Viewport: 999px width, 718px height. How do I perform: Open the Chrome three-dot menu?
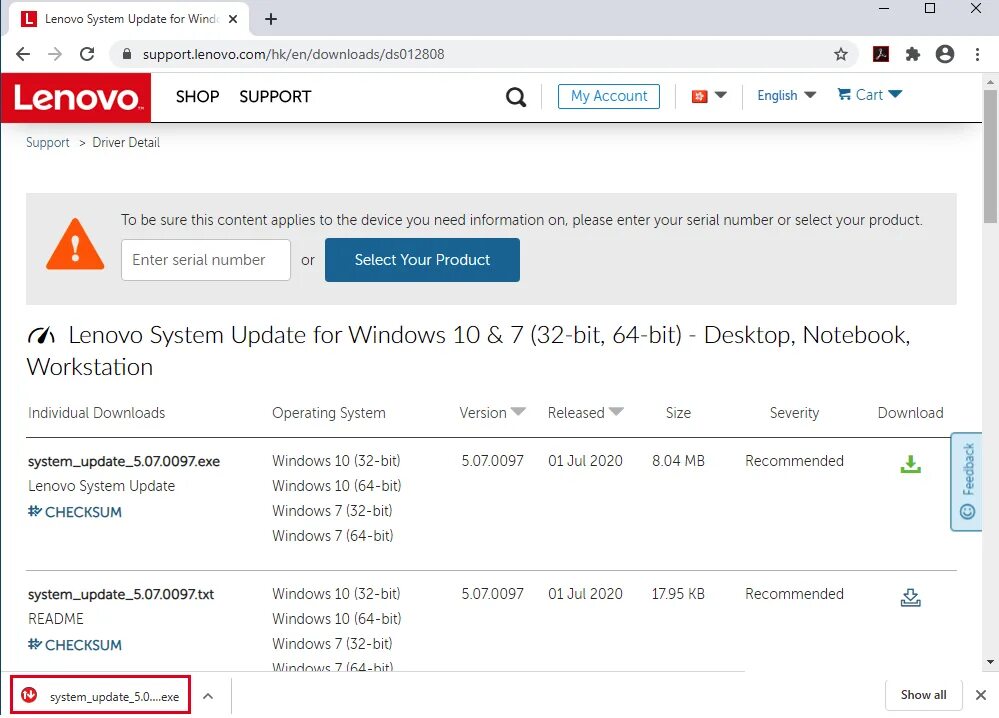click(977, 54)
